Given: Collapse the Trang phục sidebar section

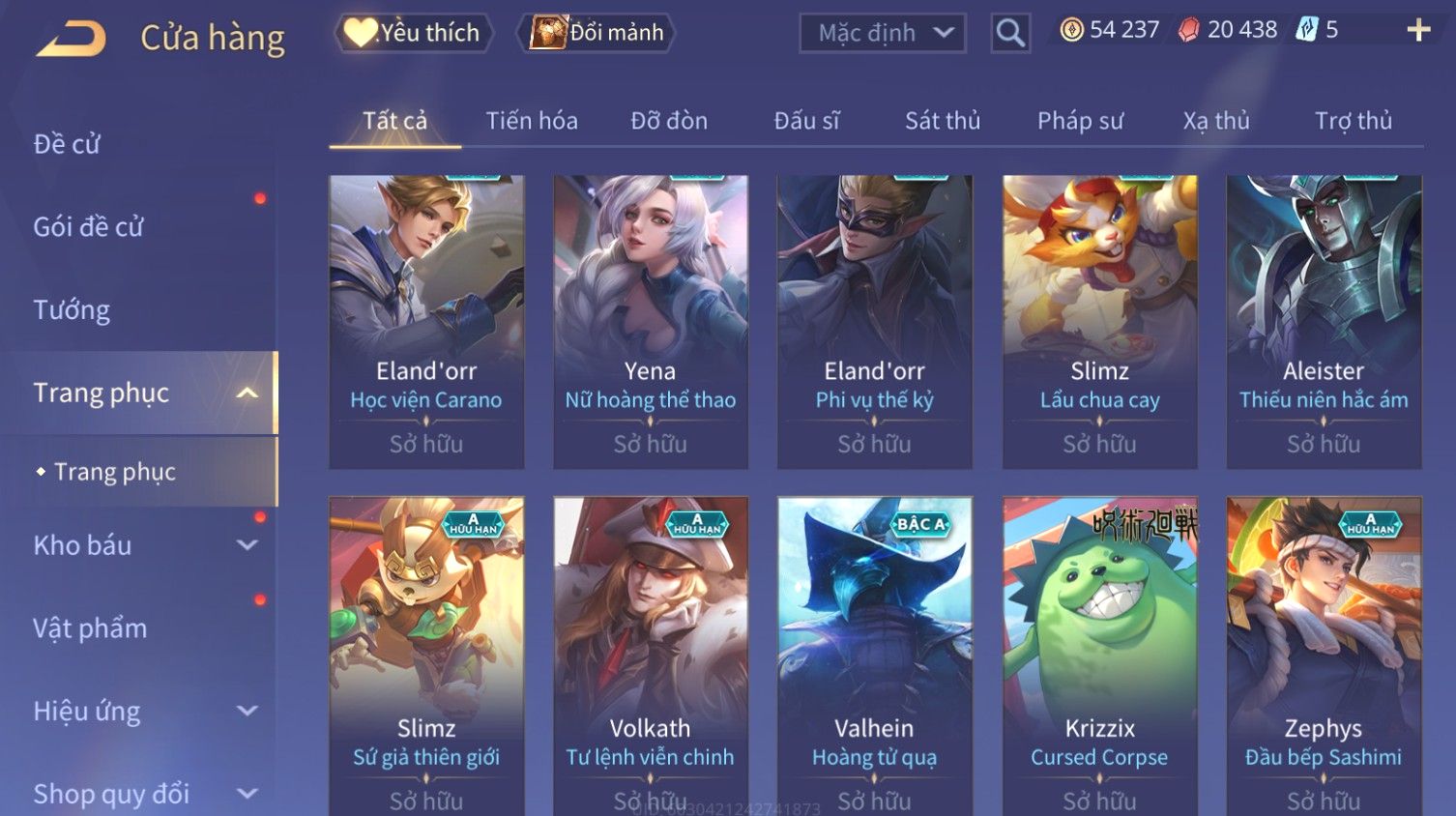Looking at the screenshot, I should point(248,393).
